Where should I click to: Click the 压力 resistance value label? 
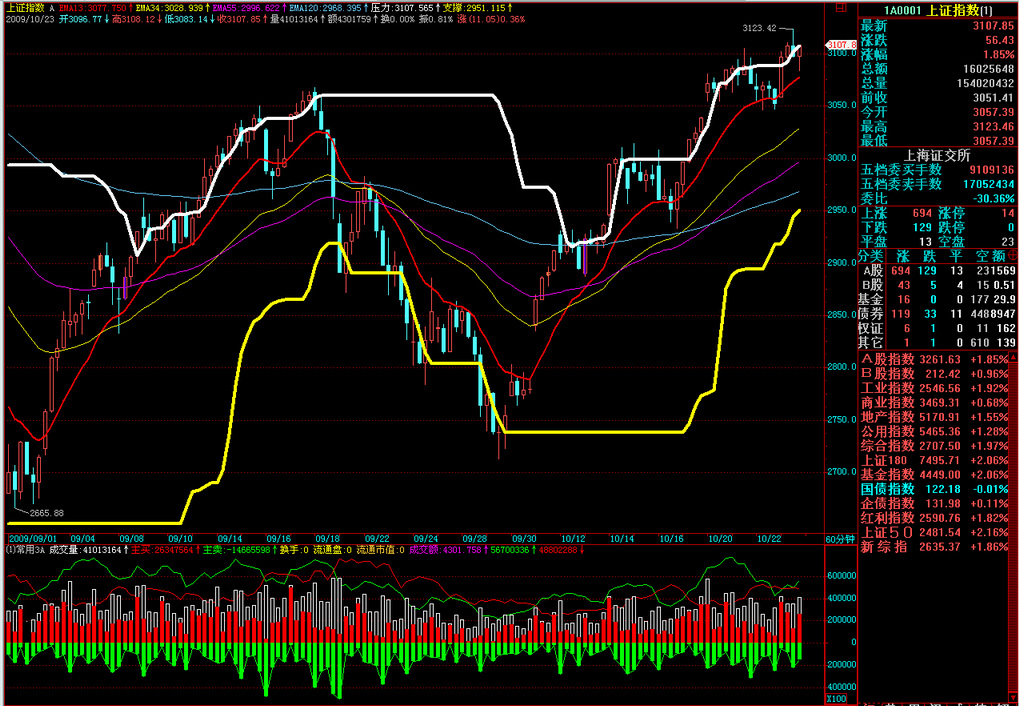398,7
